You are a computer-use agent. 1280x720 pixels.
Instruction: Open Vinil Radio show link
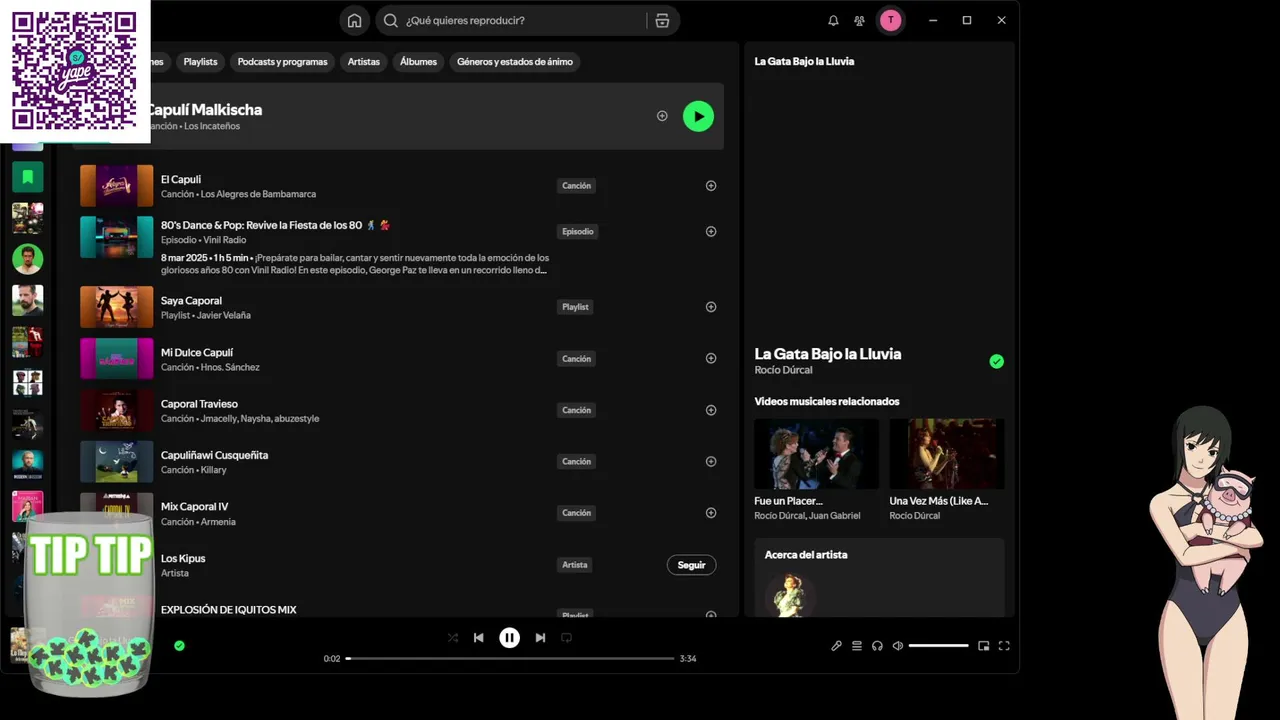225,240
